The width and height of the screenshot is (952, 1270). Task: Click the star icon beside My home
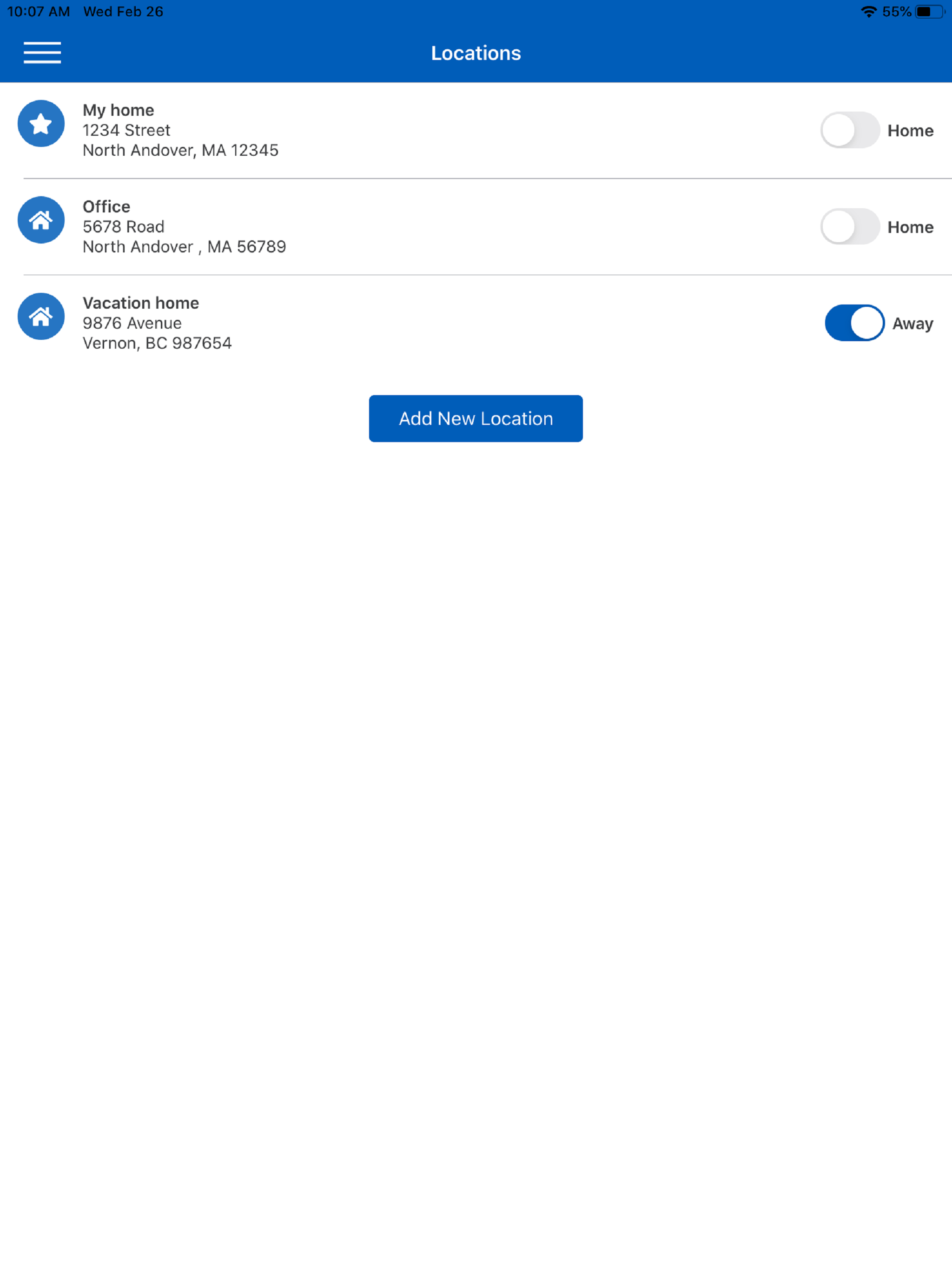41,124
